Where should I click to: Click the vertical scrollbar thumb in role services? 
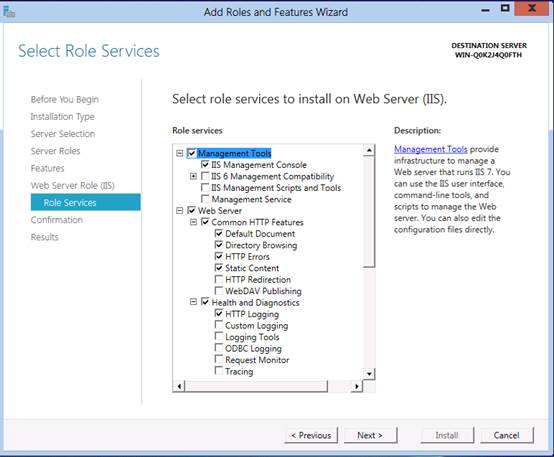(x=369, y=211)
